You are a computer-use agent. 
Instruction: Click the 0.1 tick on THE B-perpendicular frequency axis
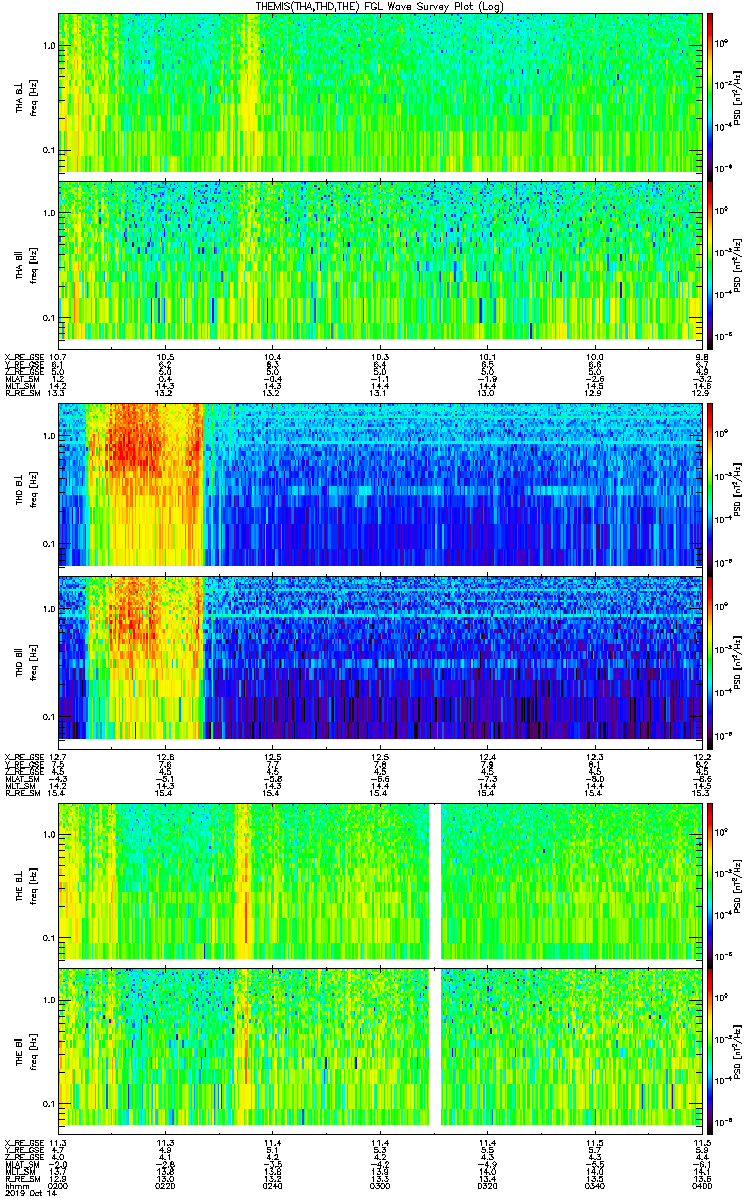click(48, 938)
